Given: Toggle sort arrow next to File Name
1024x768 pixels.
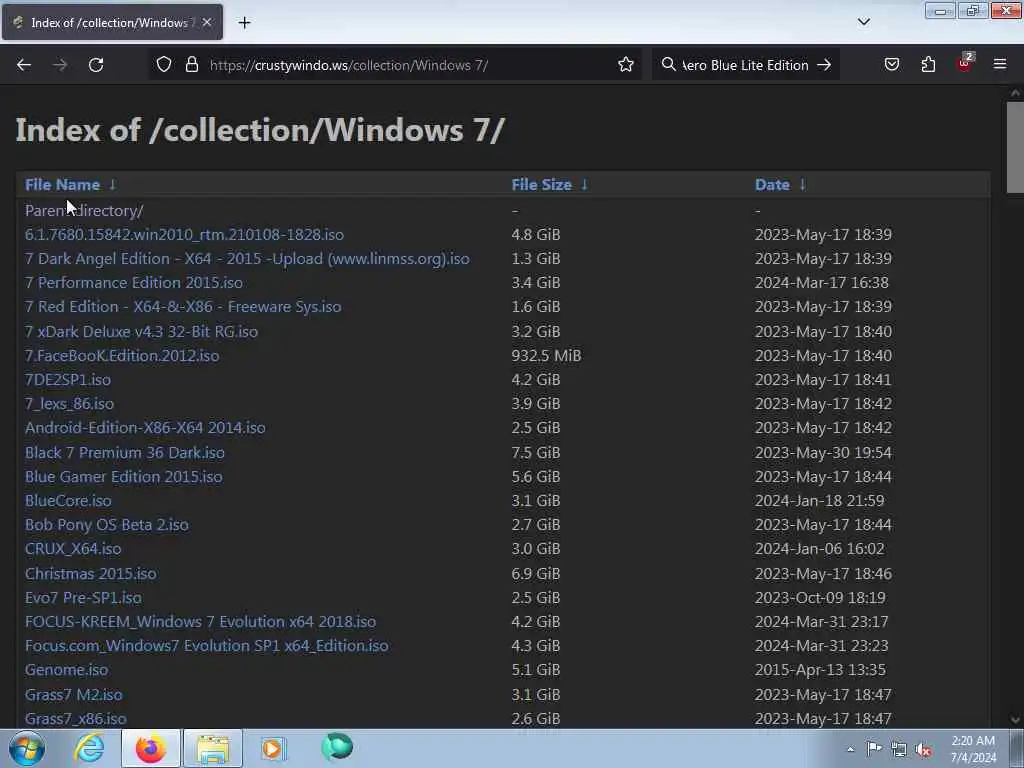Looking at the screenshot, I should (x=112, y=185).
